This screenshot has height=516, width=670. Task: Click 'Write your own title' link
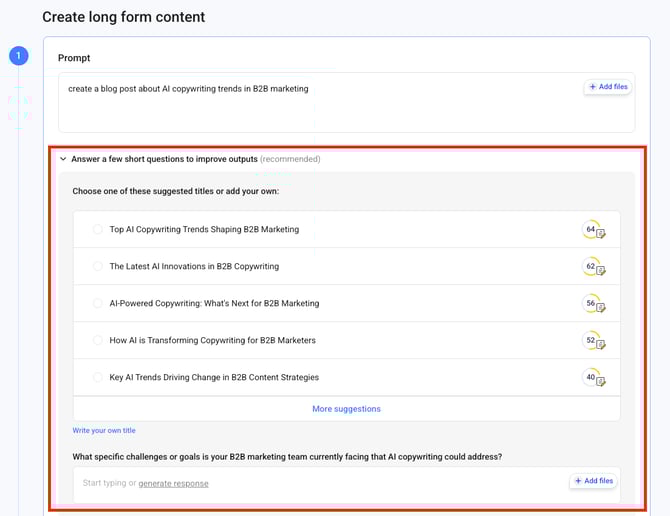coord(104,431)
